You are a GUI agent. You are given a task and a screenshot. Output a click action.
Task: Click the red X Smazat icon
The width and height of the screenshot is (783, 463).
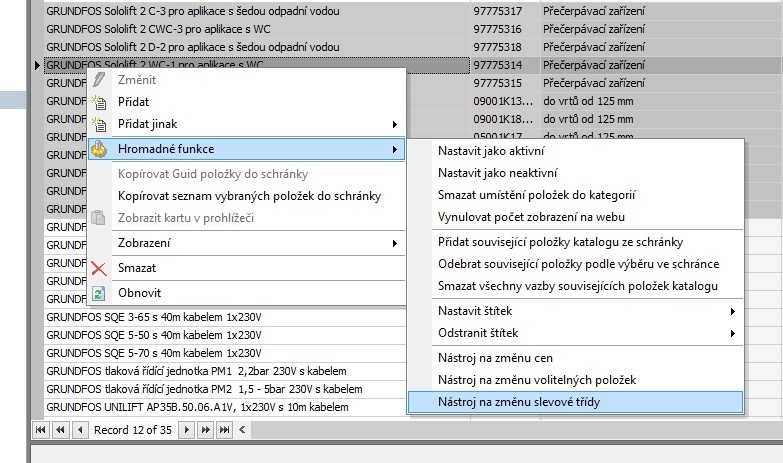[x=99, y=268]
